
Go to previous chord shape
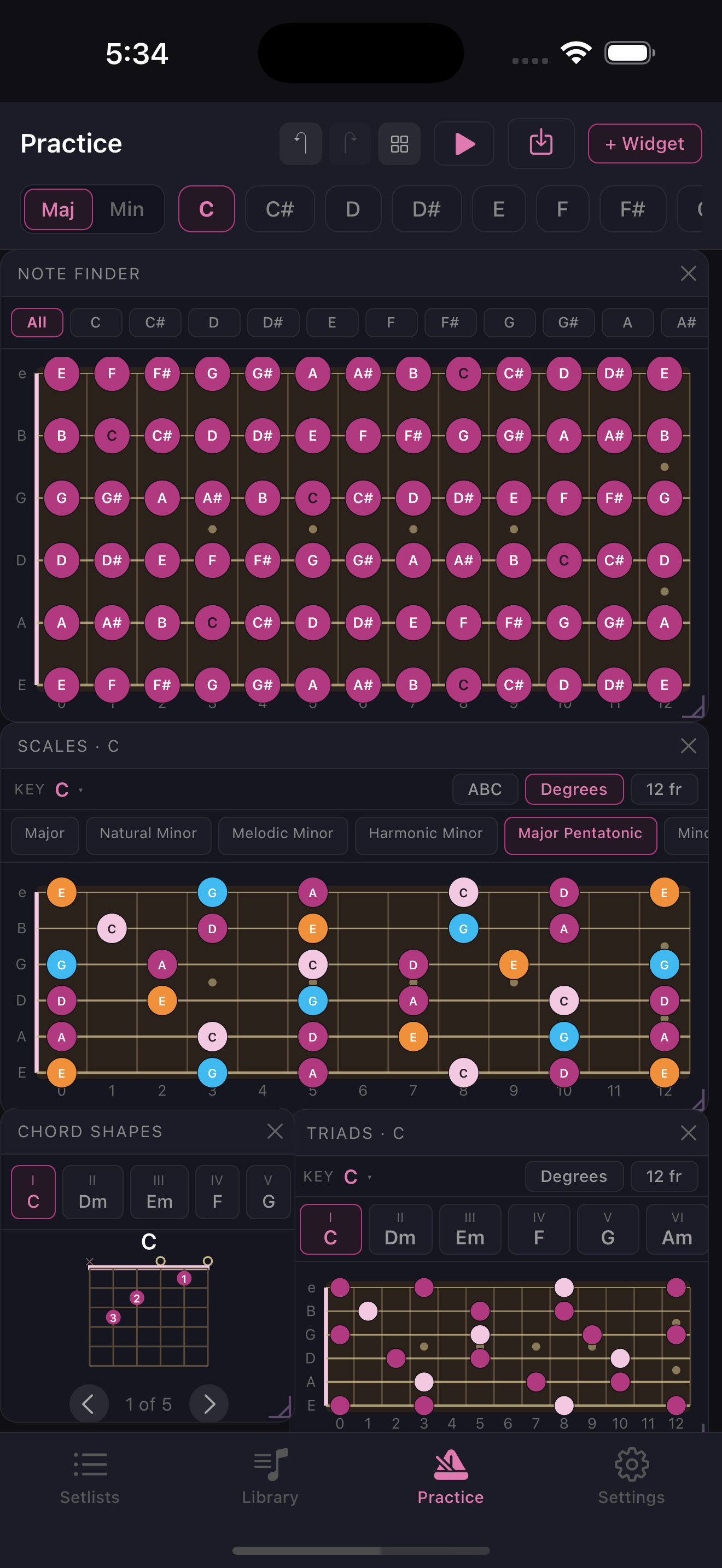(x=89, y=1403)
